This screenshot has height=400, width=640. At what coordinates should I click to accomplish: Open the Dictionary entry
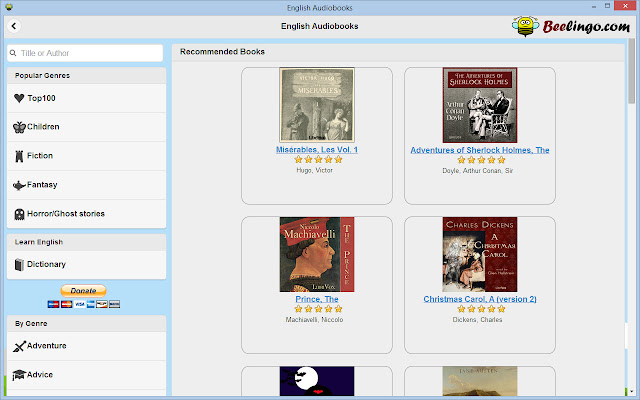tap(87, 264)
